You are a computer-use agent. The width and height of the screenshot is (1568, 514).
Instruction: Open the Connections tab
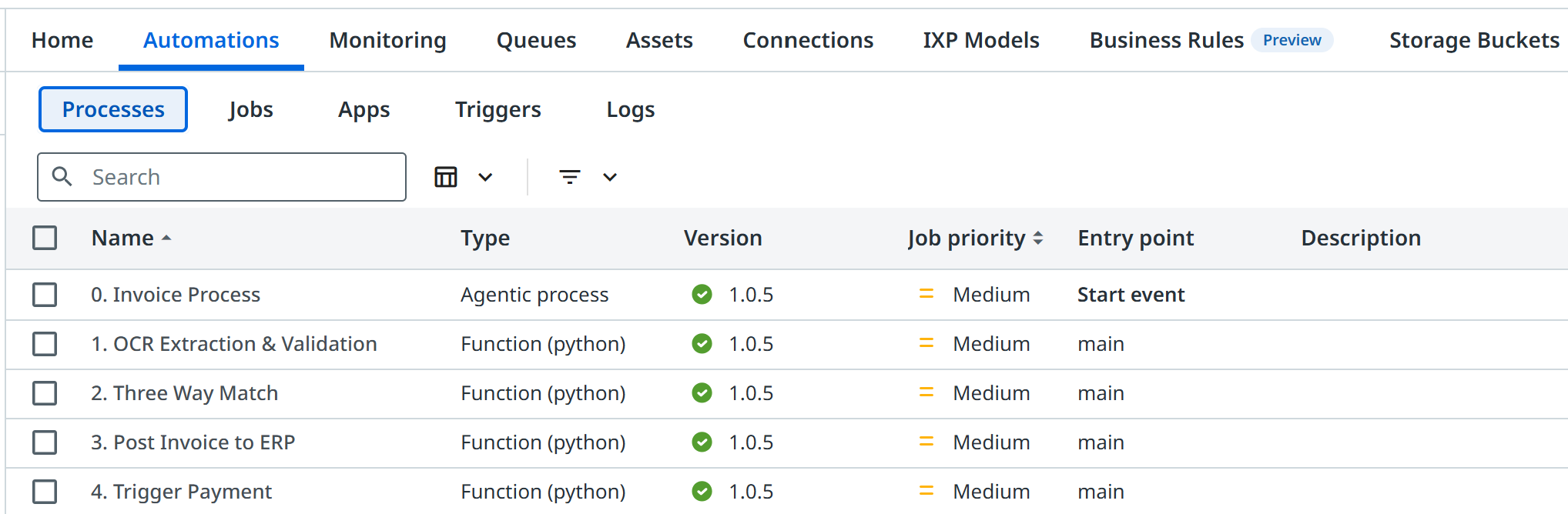808,40
